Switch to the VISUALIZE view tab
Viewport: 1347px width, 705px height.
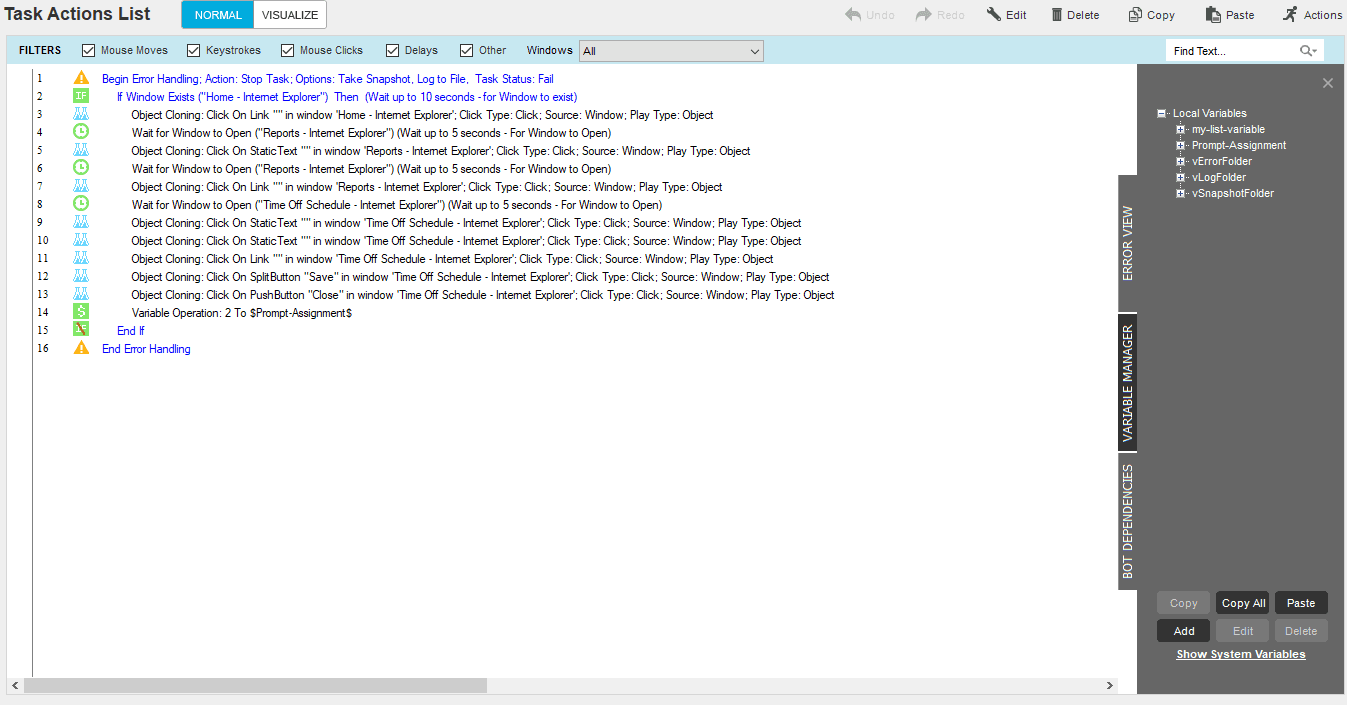coord(290,15)
